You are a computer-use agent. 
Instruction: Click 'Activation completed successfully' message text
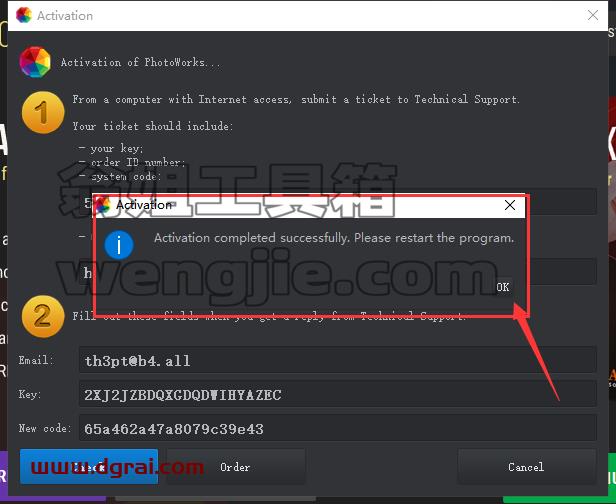click(x=334, y=238)
